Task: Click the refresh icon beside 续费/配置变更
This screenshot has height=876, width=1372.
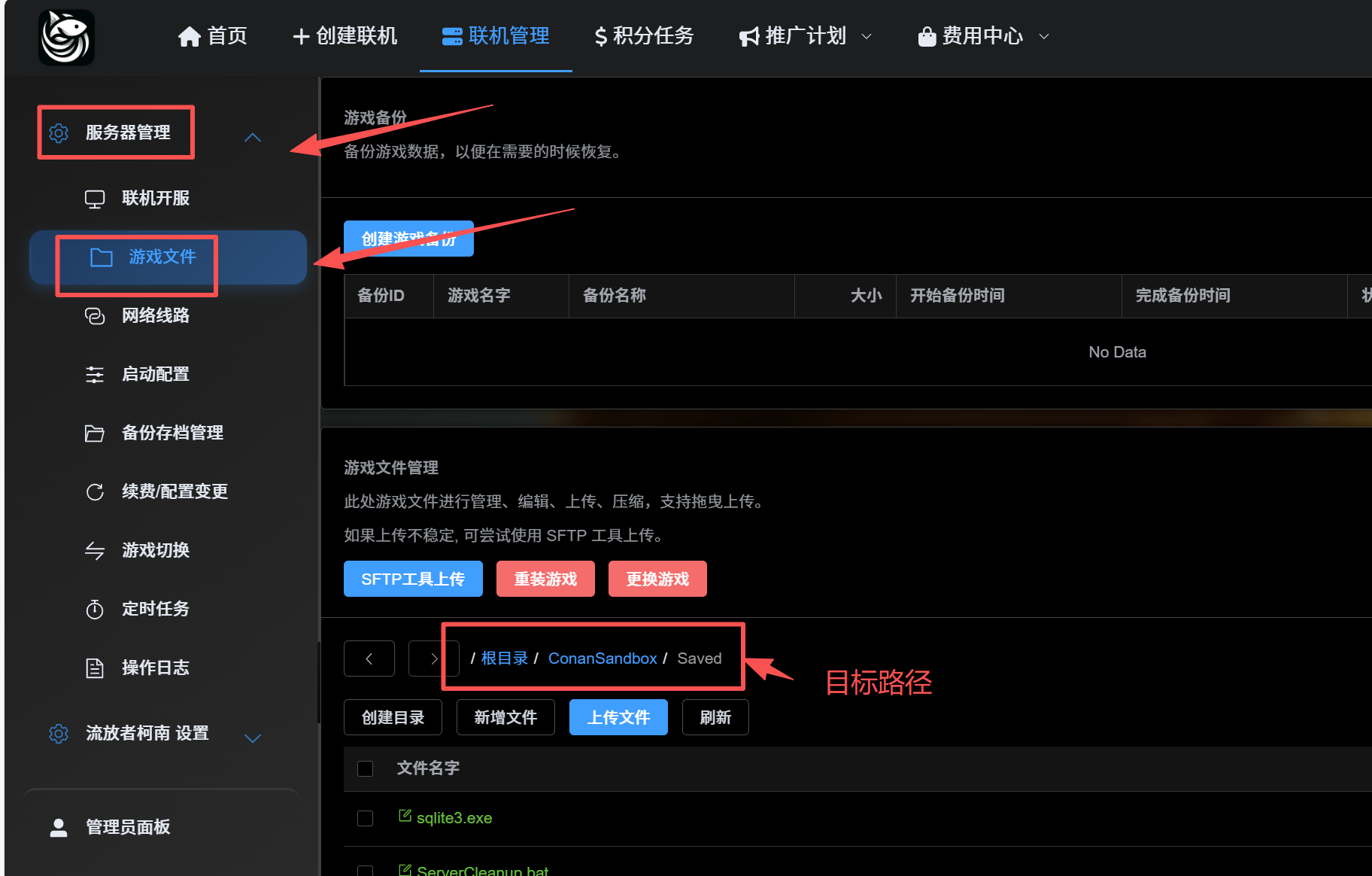Action: click(95, 492)
